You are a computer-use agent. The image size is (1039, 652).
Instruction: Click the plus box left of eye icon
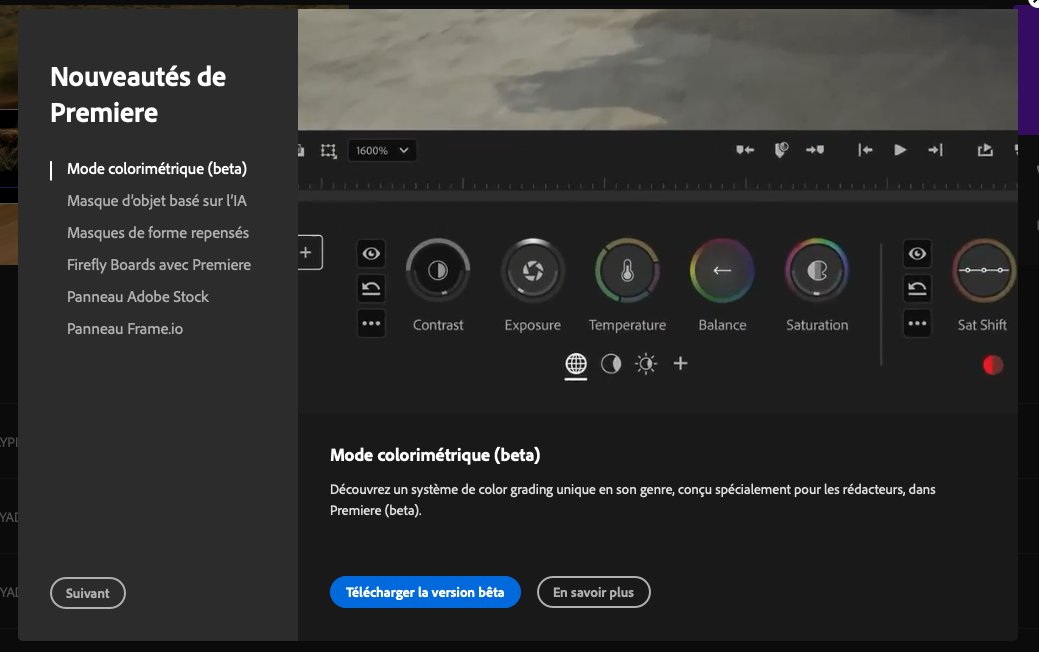[x=309, y=252]
